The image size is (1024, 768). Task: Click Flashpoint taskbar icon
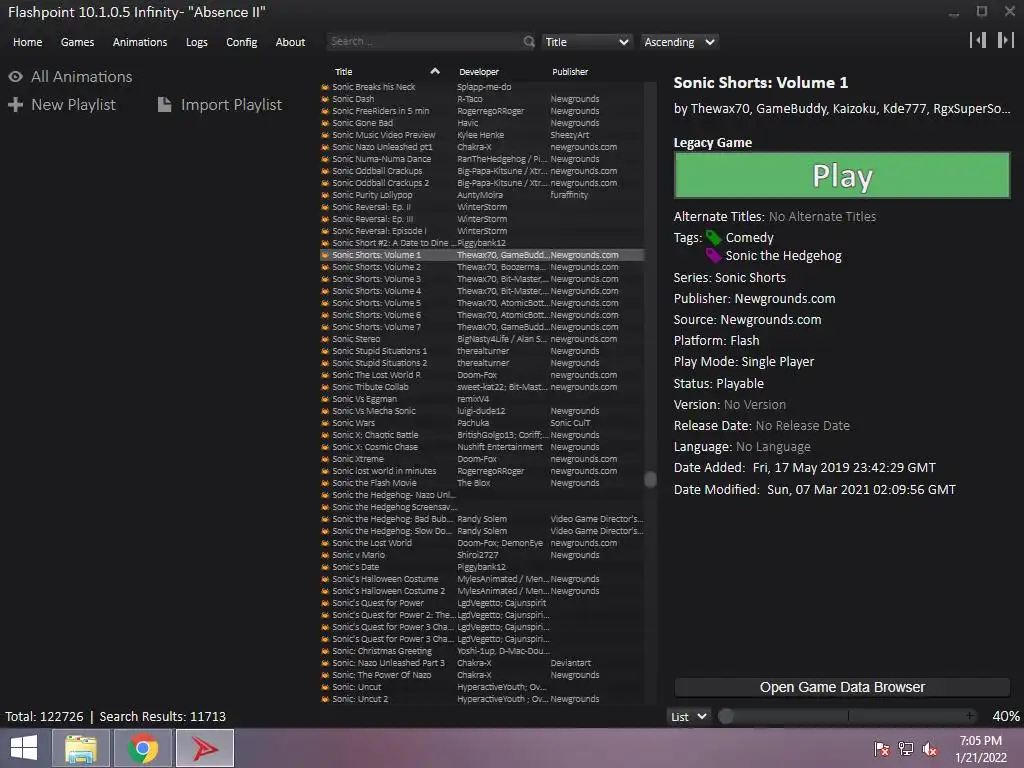click(x=205, y=748)
